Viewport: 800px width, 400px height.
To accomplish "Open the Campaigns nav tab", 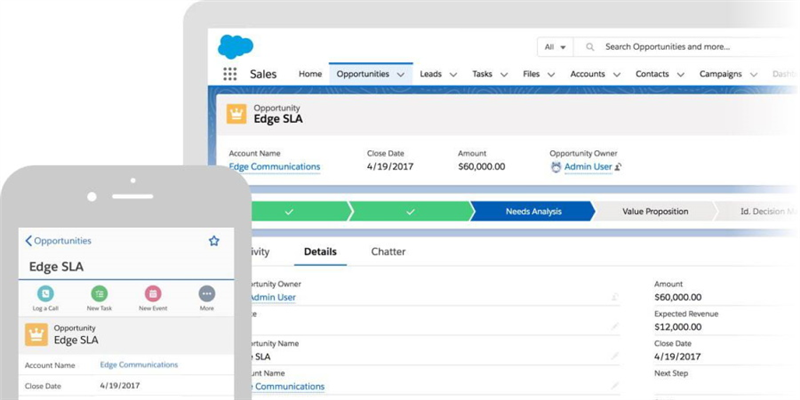I will coord(720,74).
